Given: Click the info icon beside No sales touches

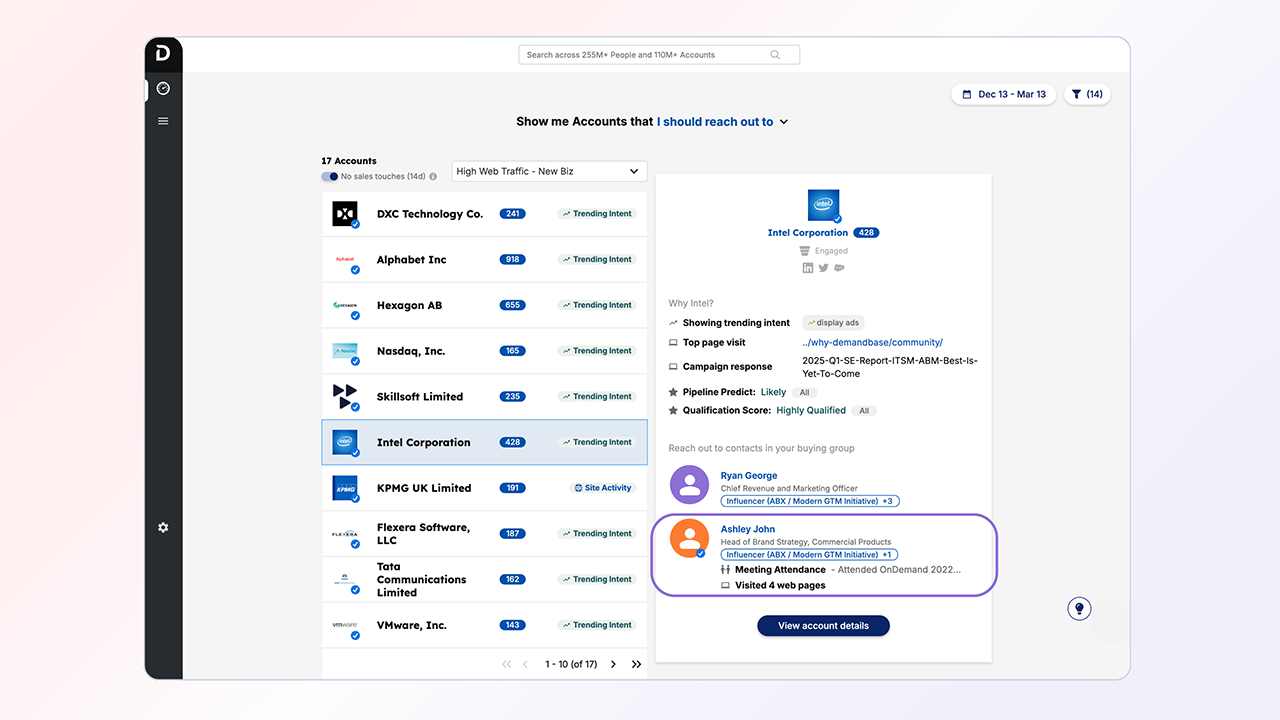Looking at the screenshot, I should point(433,177).
